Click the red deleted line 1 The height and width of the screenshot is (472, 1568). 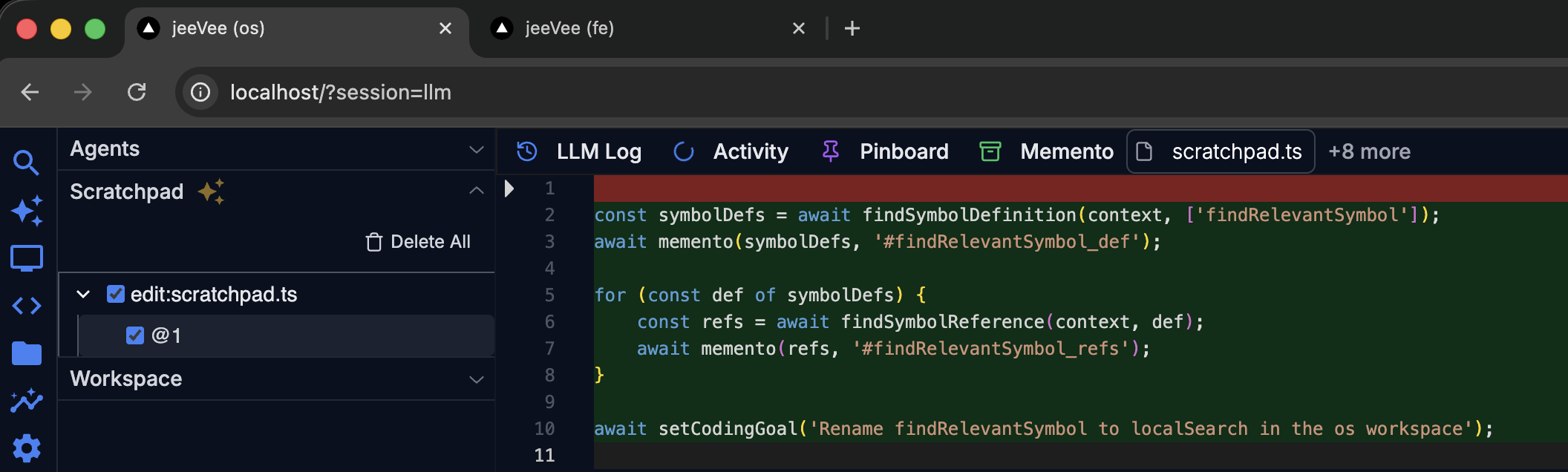[x=1081, y=189]
